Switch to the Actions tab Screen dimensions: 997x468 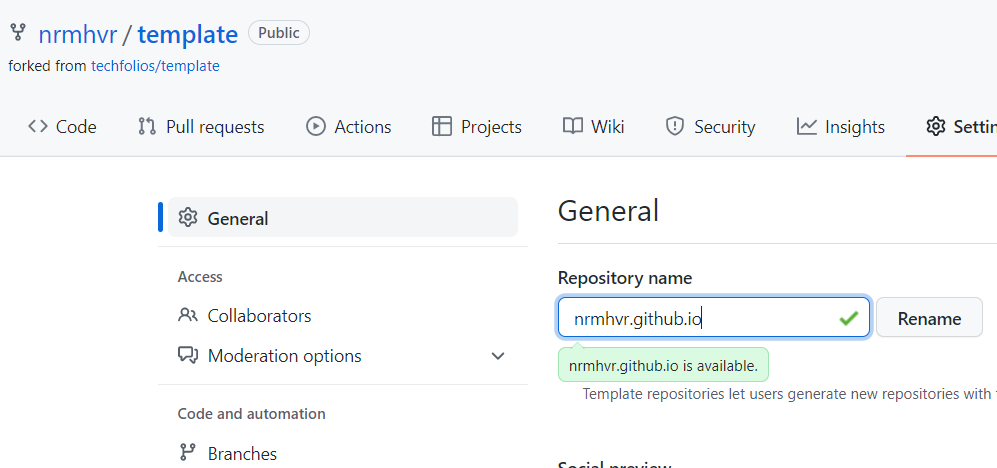click(348, 127)
